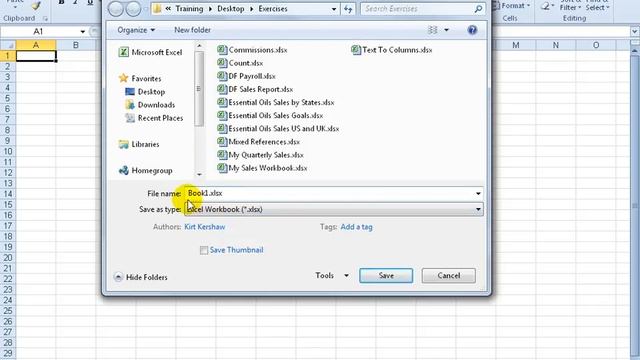Click the Commissions.xlsx Excel file icon
This screenshot has height=360, width=640.
click(x=222, y=50)
